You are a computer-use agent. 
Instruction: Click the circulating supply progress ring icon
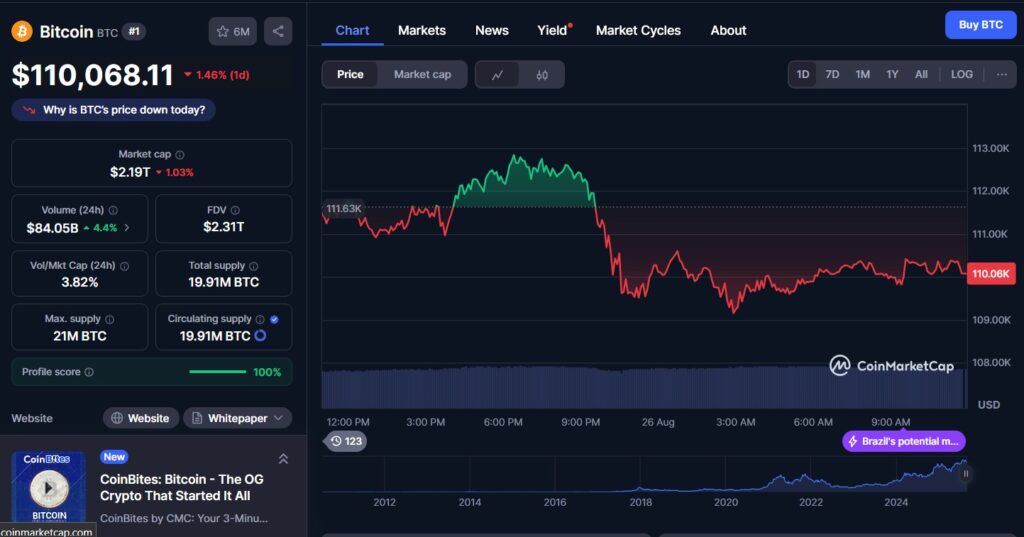pyautogui.click(x=261, y=336)
